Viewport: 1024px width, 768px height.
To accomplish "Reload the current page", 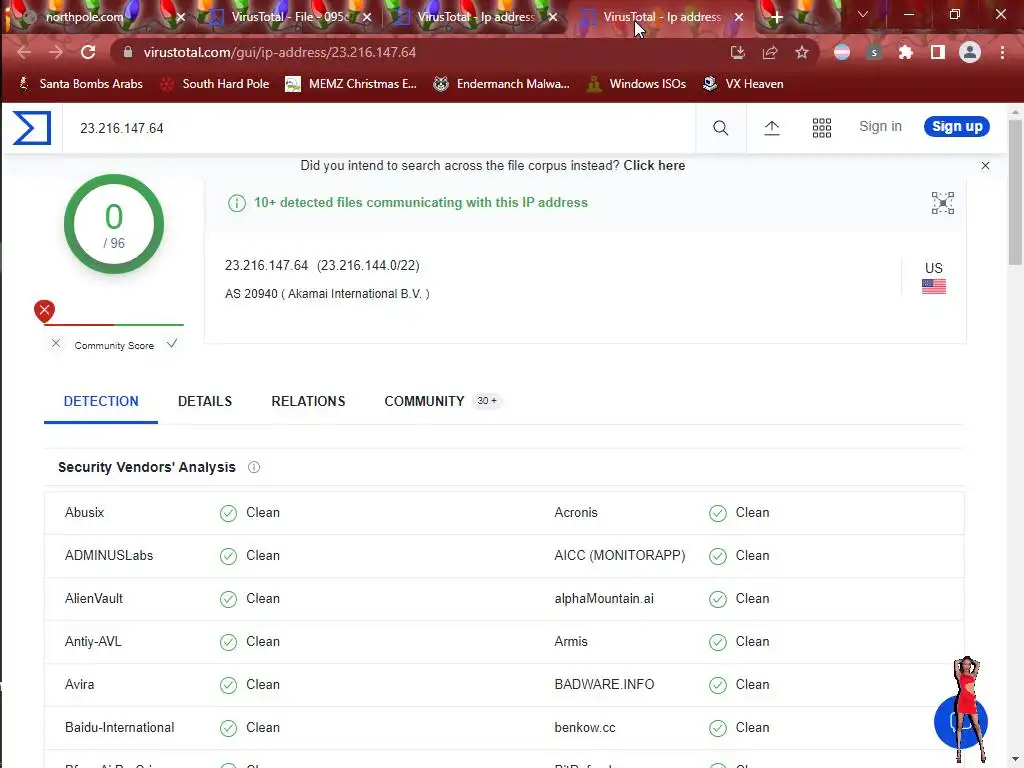I will click(88, 52).
